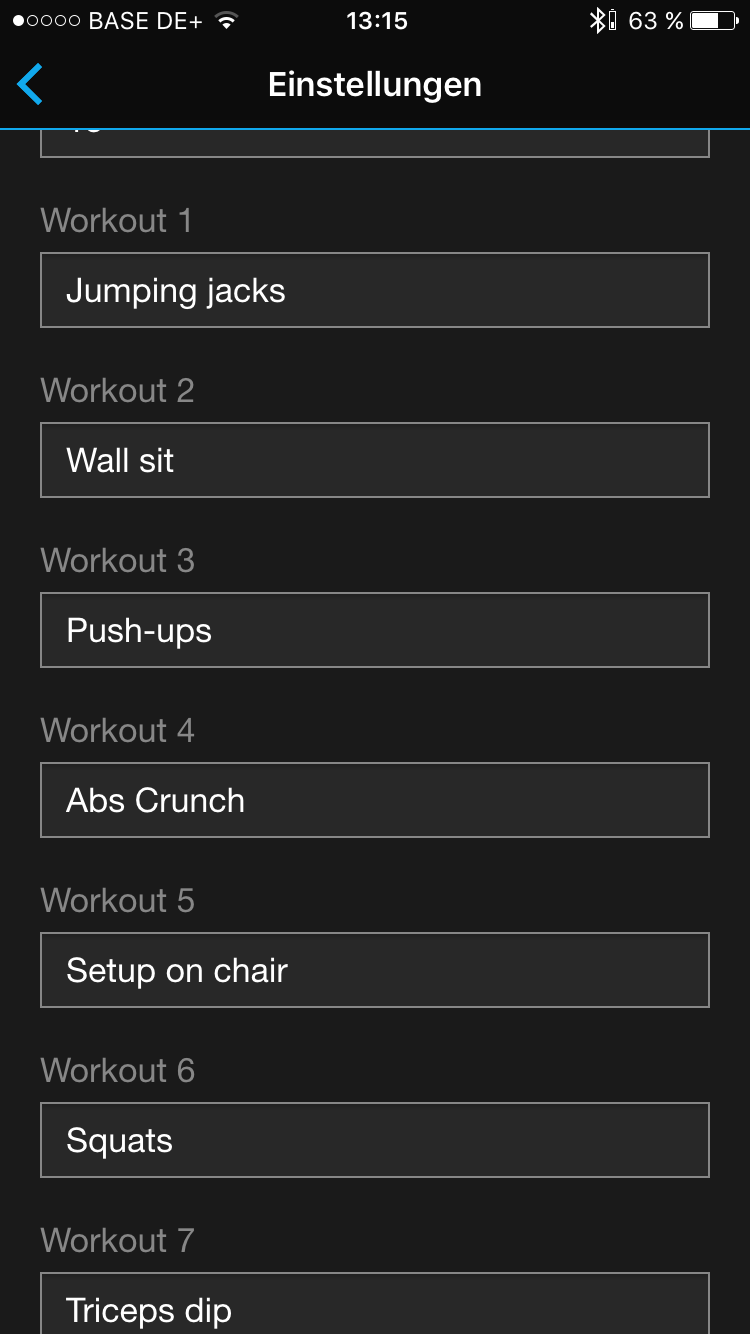Select the Setup on chair field
Image resolution: width=750 pixels, height=1334 pixels.
375,970
